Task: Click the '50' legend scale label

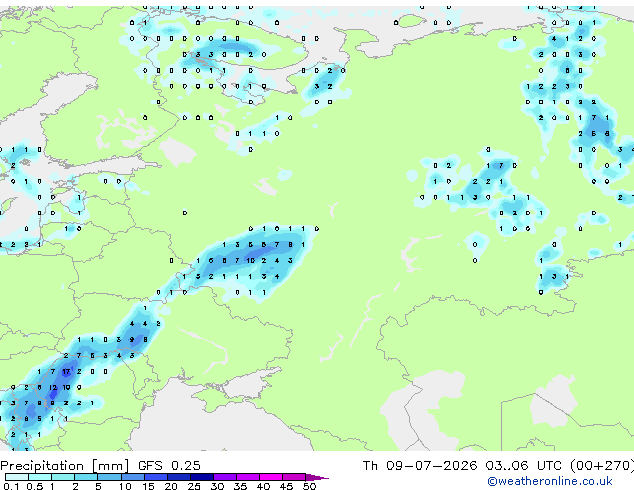Action: pyautogui.click(x=309, y=486)
